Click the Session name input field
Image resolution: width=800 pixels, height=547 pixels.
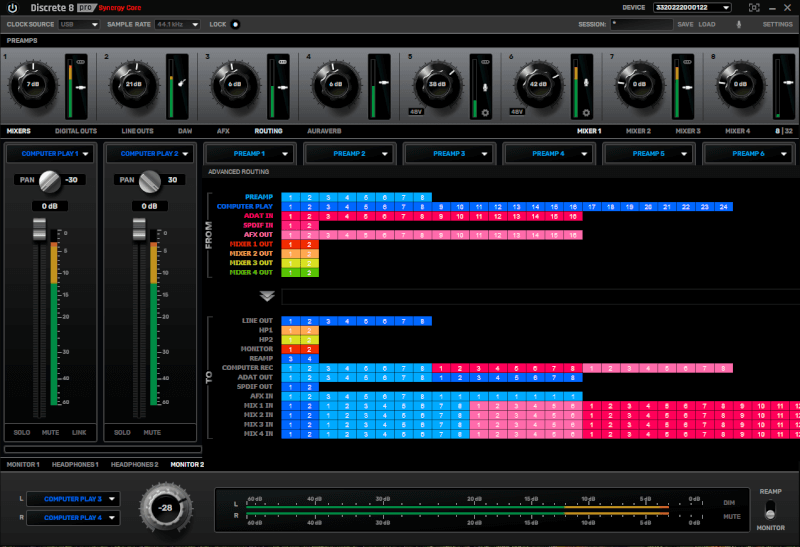[x=640, y=24]
